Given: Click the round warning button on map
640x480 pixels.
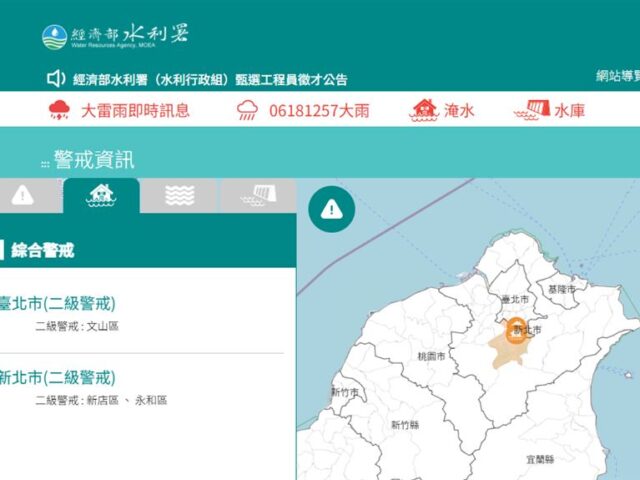Looking at the screenshot, I should [x=331, y=209].
